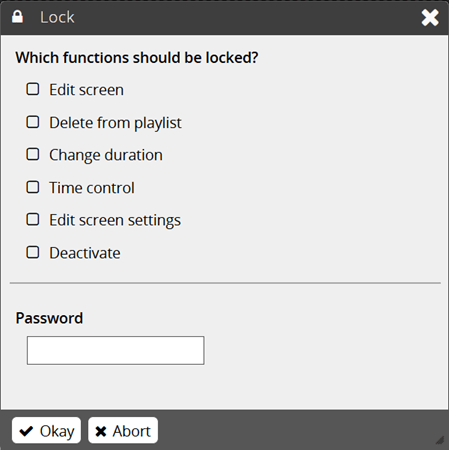Image resolution: width=449 pixels, height=450 pixels.
Task: Click the "Delete from playlist" label text
Action: pos(115,123)
